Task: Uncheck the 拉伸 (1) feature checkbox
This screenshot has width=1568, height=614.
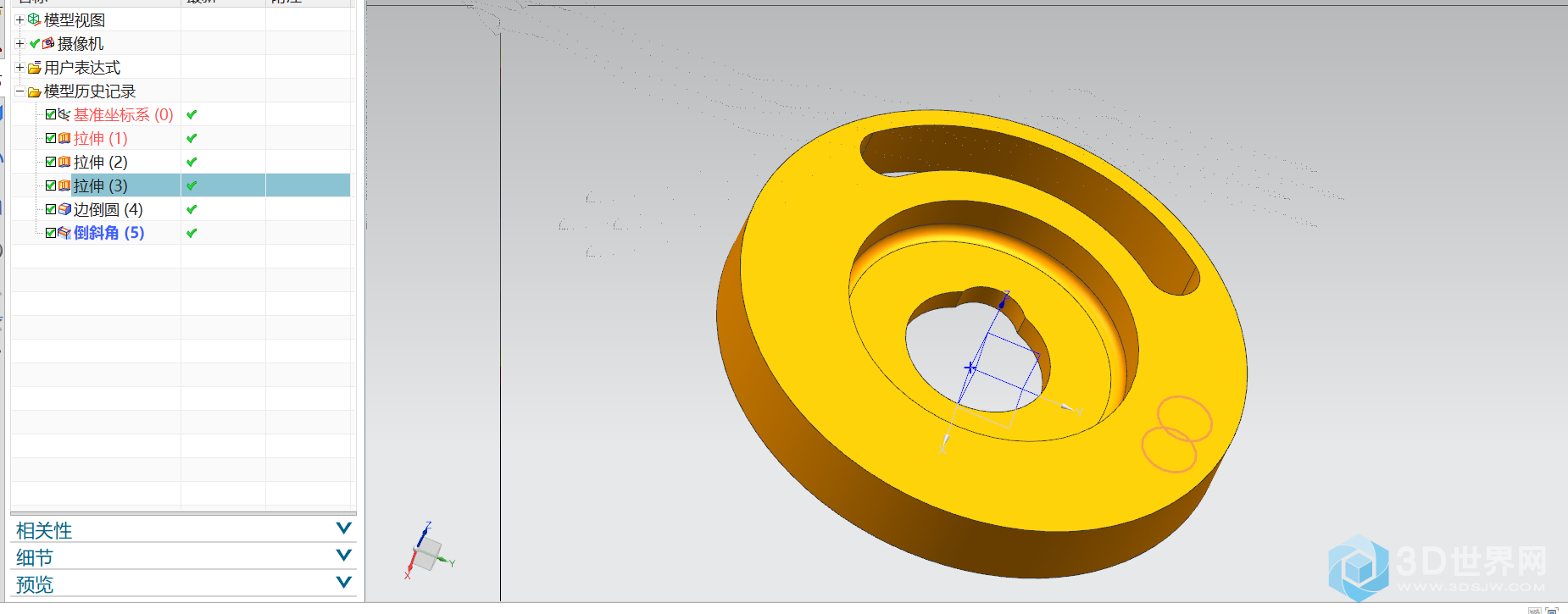Action: [x=51, y=138]
